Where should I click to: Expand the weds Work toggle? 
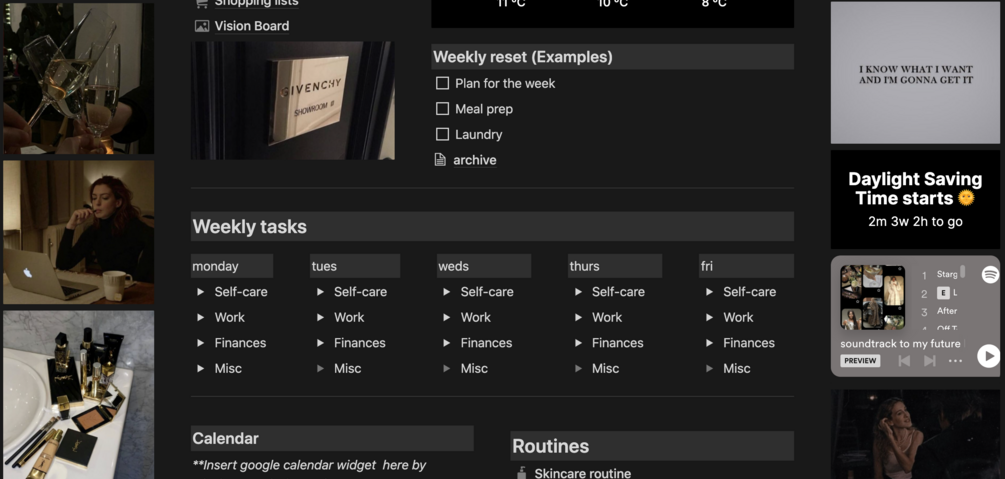[x=447, y=317]
